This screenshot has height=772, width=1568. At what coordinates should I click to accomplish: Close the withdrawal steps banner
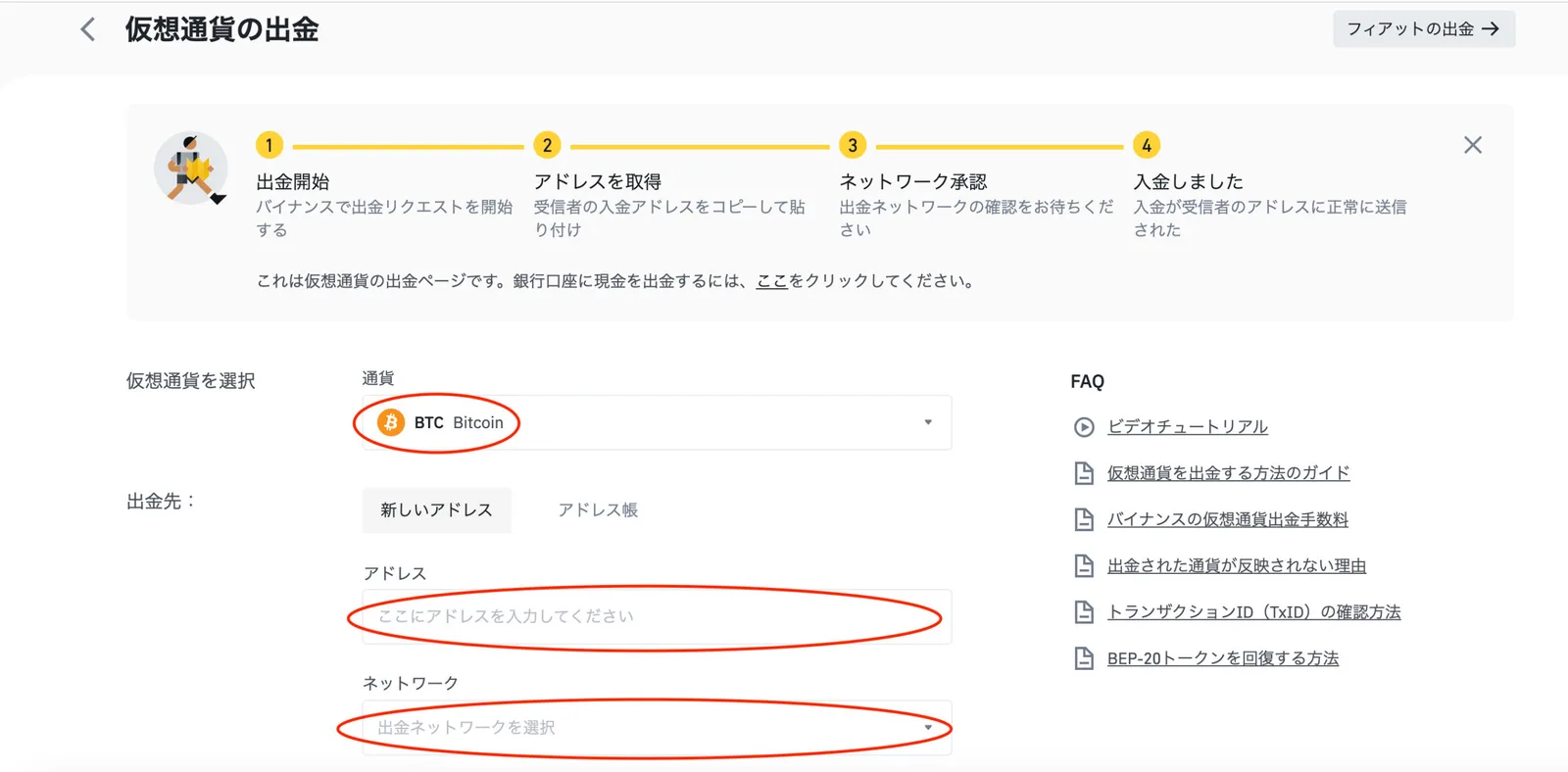point(1472,145)
